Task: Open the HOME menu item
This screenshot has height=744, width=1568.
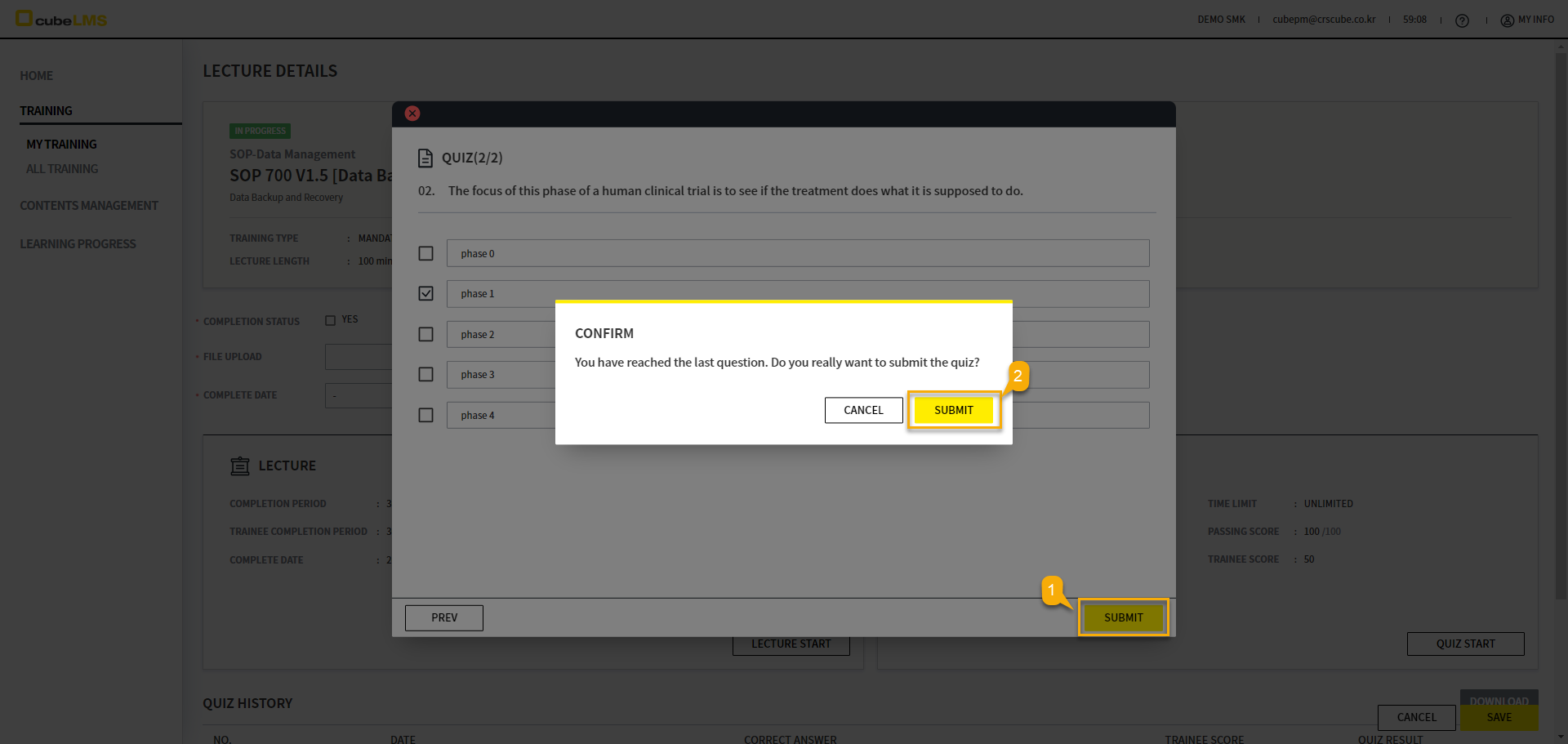Action: pos(37,76)
